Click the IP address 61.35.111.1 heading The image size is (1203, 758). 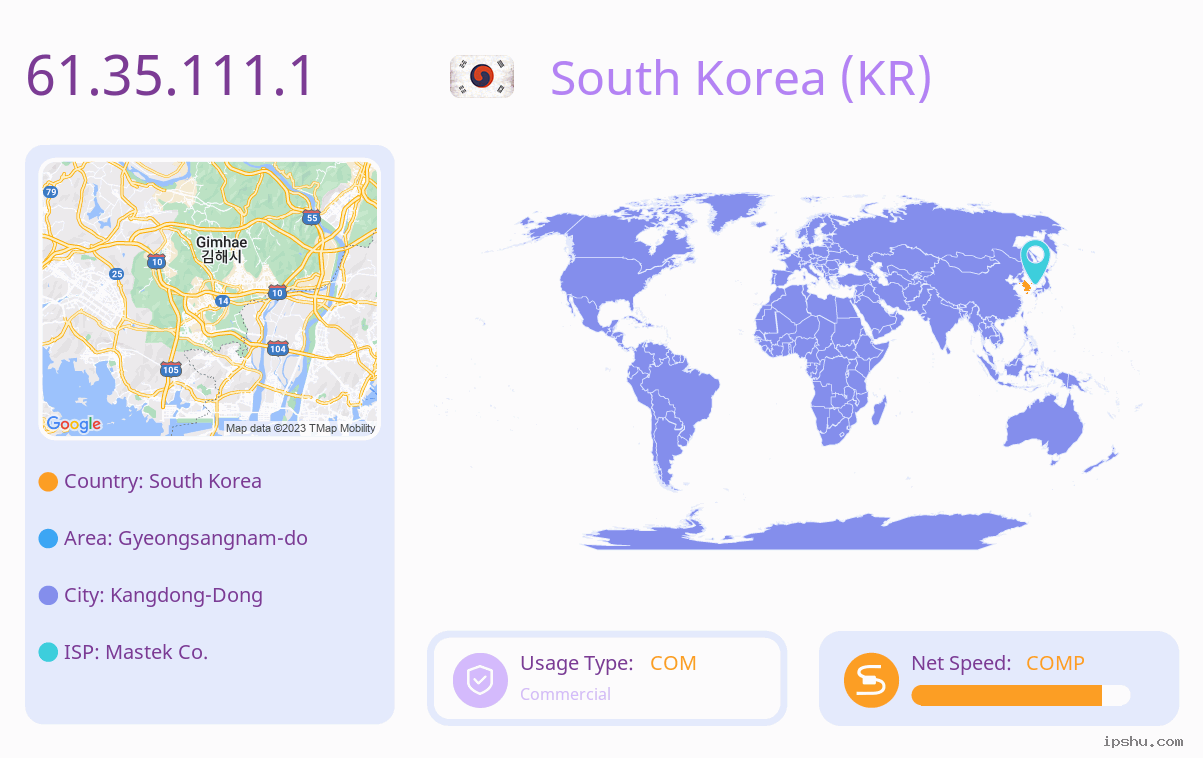pyautogui.click(x=170, y=76)
